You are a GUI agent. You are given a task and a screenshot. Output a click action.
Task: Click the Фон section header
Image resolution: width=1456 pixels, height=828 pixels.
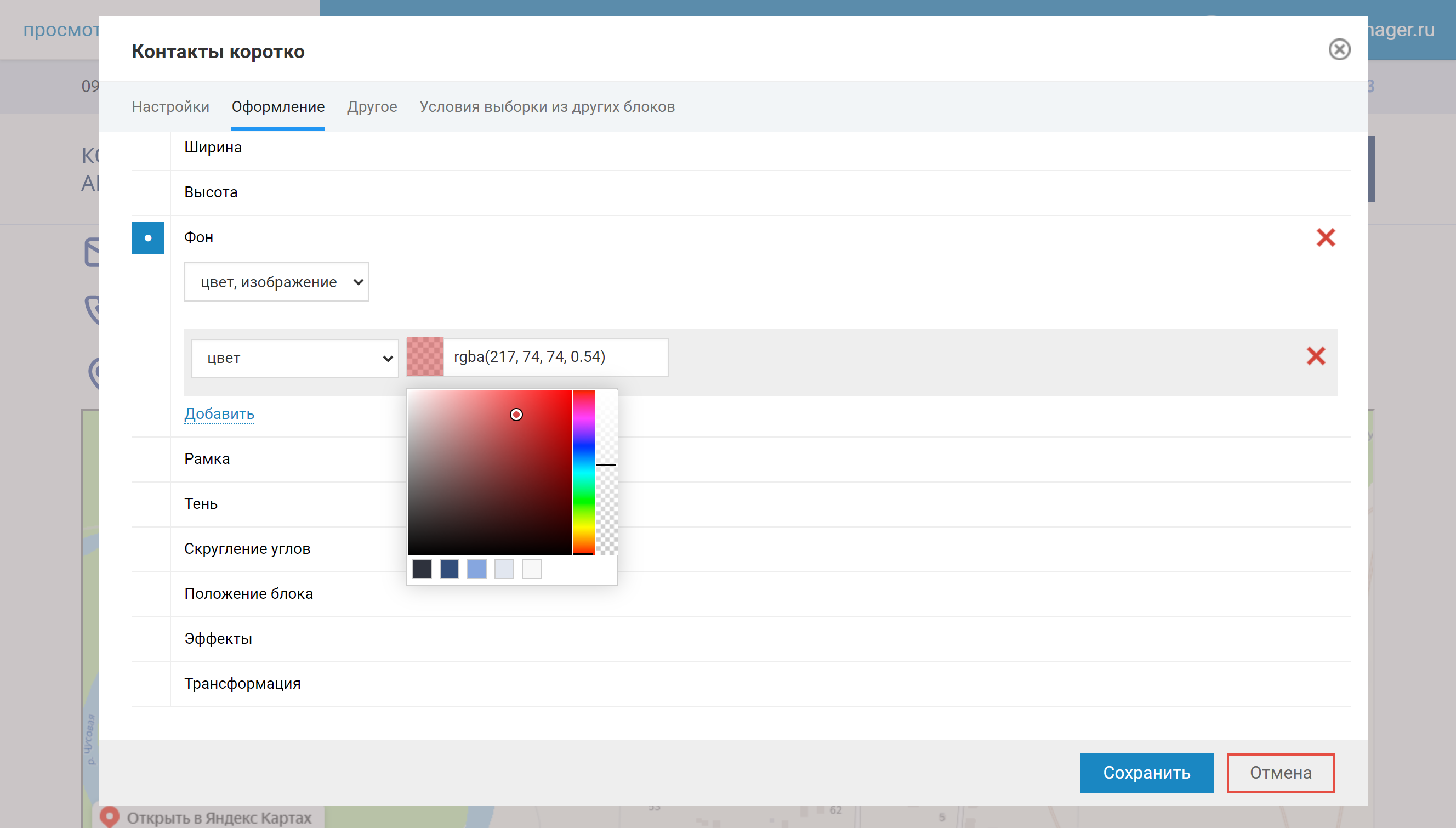pyautogui.click(x=198, y=237)
